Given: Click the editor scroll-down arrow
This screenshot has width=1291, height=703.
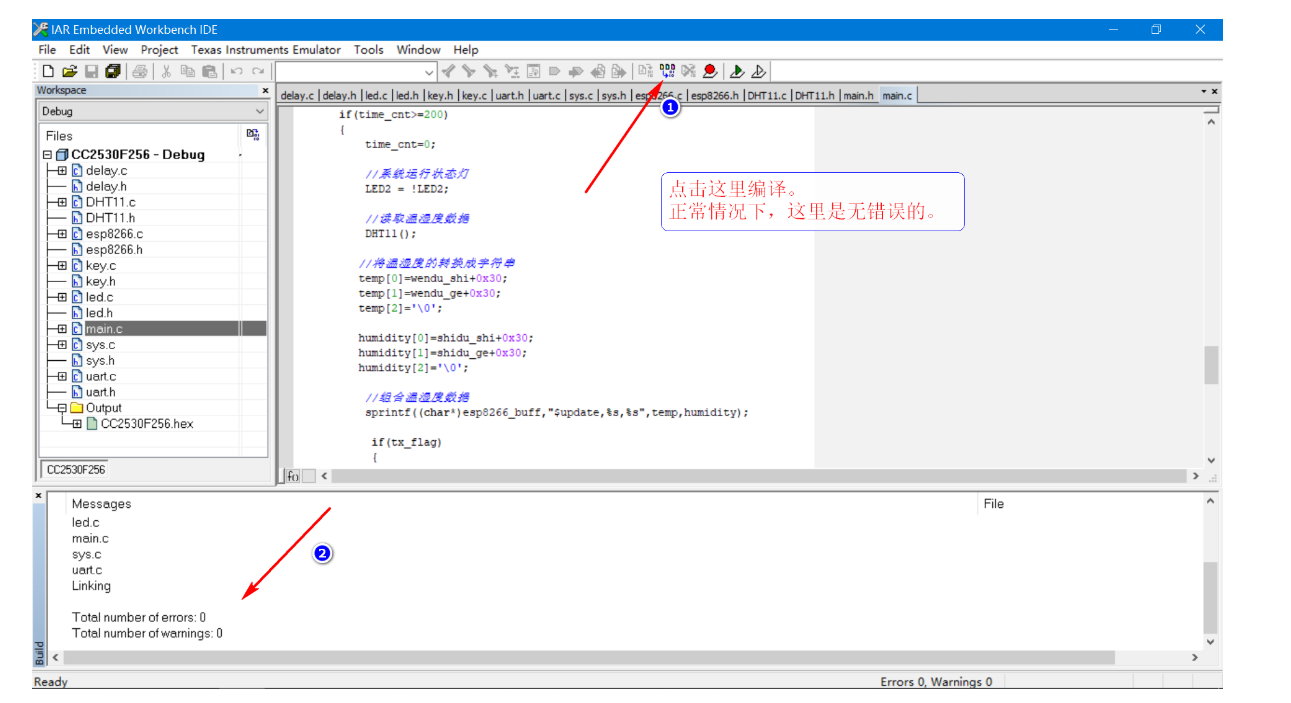Looking at the screenshot, I should pyautogui.click(x=1211, y=460).
